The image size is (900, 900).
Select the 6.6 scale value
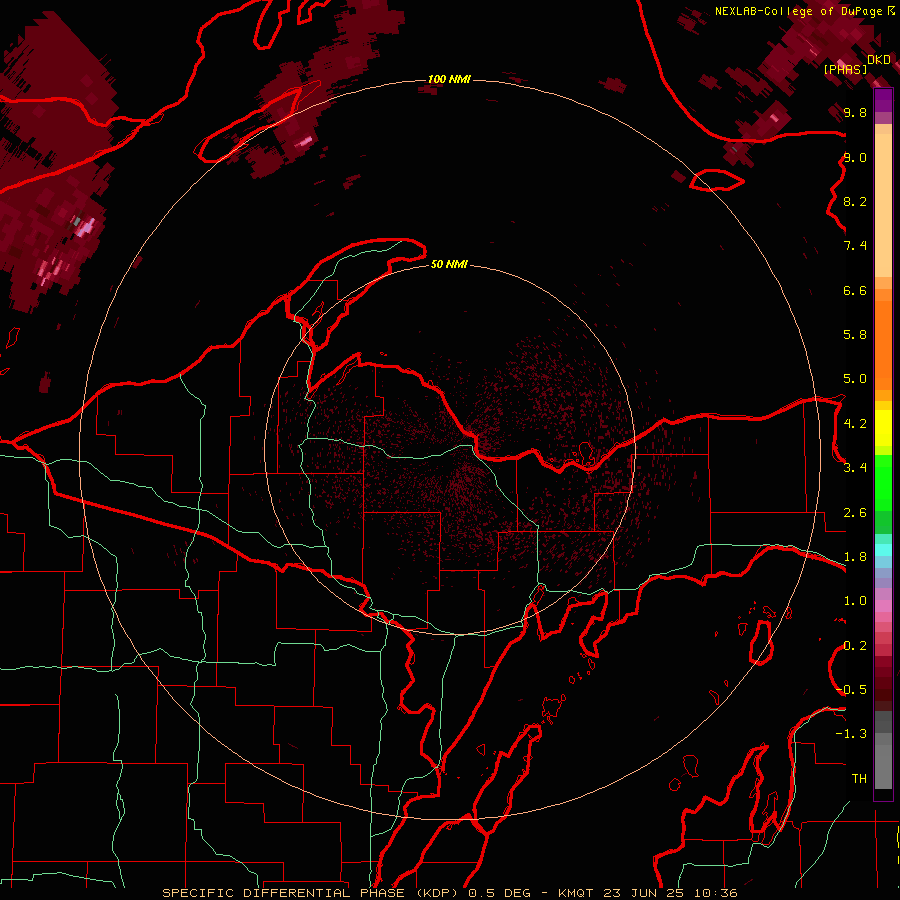(855, 291)
